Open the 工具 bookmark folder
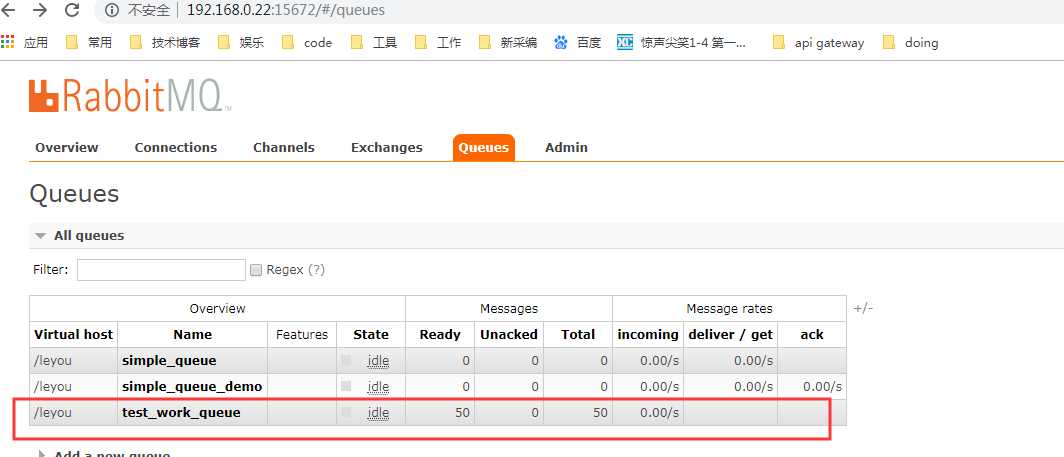1064x457 pixels. tap(374, 43)
